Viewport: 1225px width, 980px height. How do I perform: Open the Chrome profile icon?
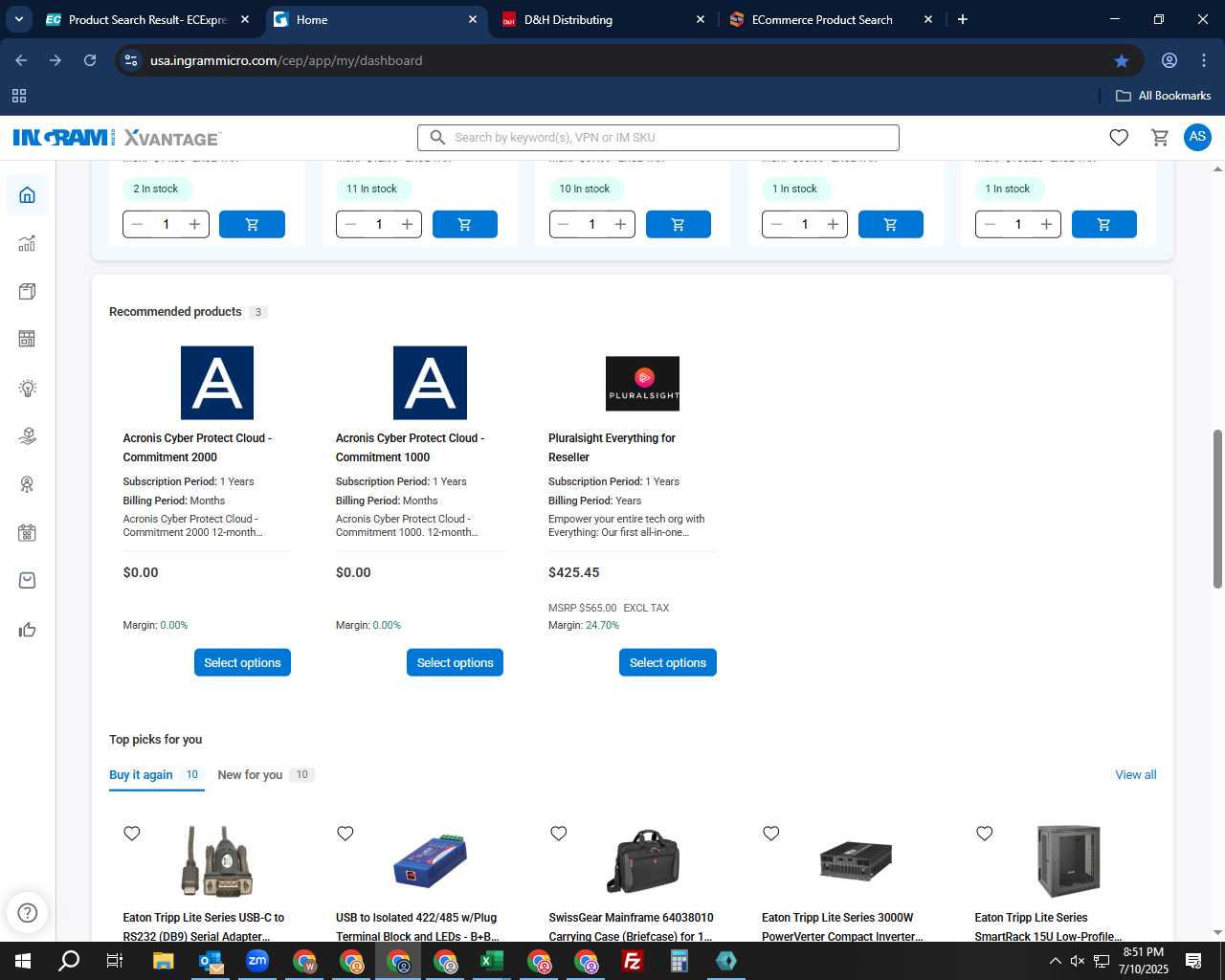(1169, 60)
